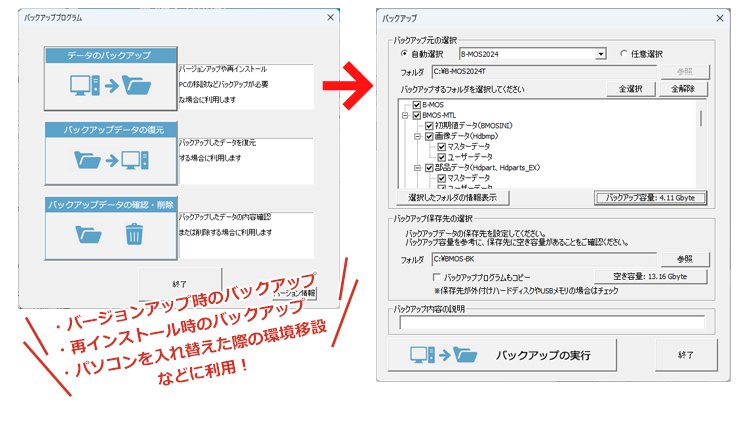The width and height of the screenshot is (750, 421).
Task: Close the バックアッププログラム window
Action: point(331,17)
